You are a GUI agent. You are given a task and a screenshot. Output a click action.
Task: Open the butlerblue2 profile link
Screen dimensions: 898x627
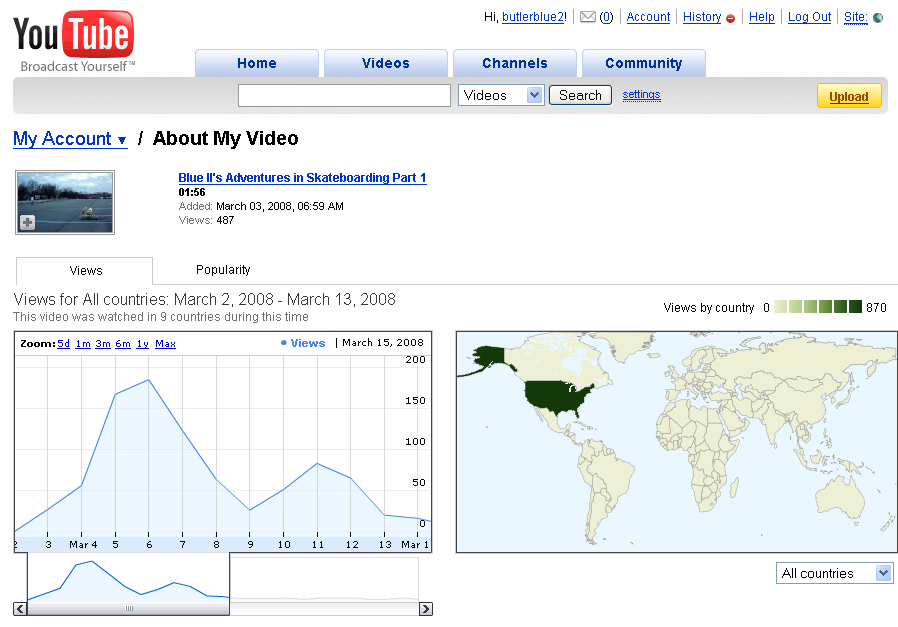pos(533,17)
